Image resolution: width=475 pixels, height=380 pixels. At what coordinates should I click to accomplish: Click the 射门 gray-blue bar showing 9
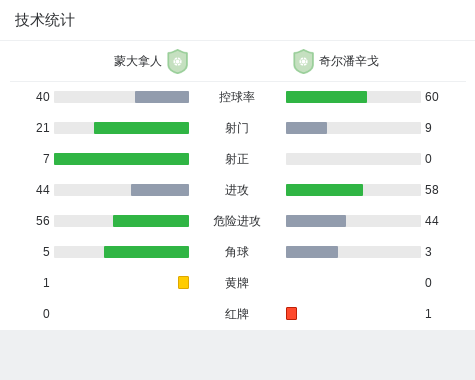[306, 128]
